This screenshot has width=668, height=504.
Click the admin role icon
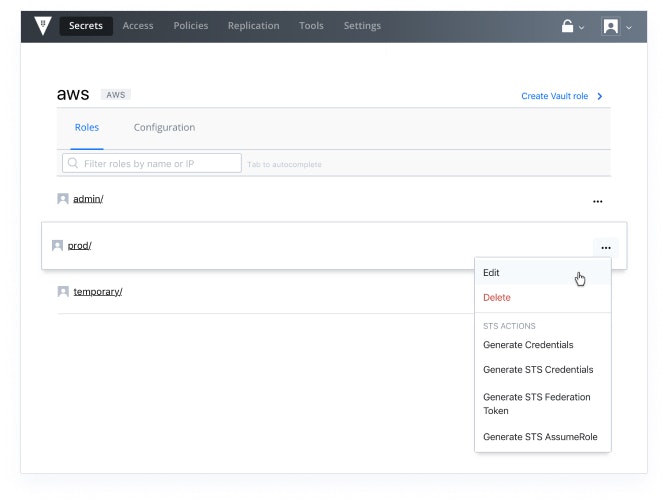tap(63, 199)
